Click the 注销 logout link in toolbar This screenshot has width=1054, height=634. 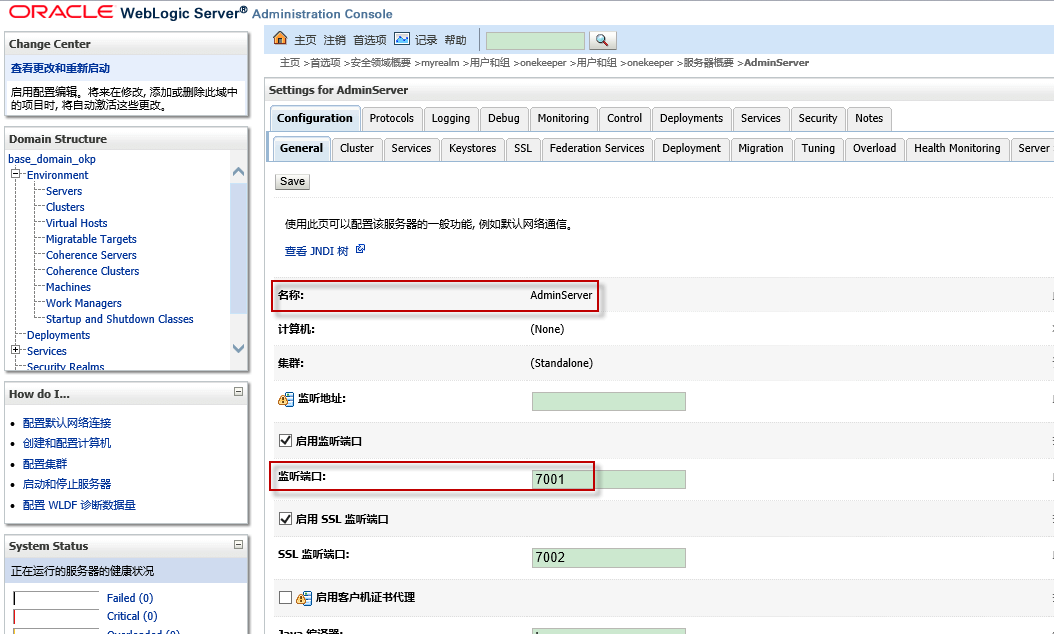335,40
